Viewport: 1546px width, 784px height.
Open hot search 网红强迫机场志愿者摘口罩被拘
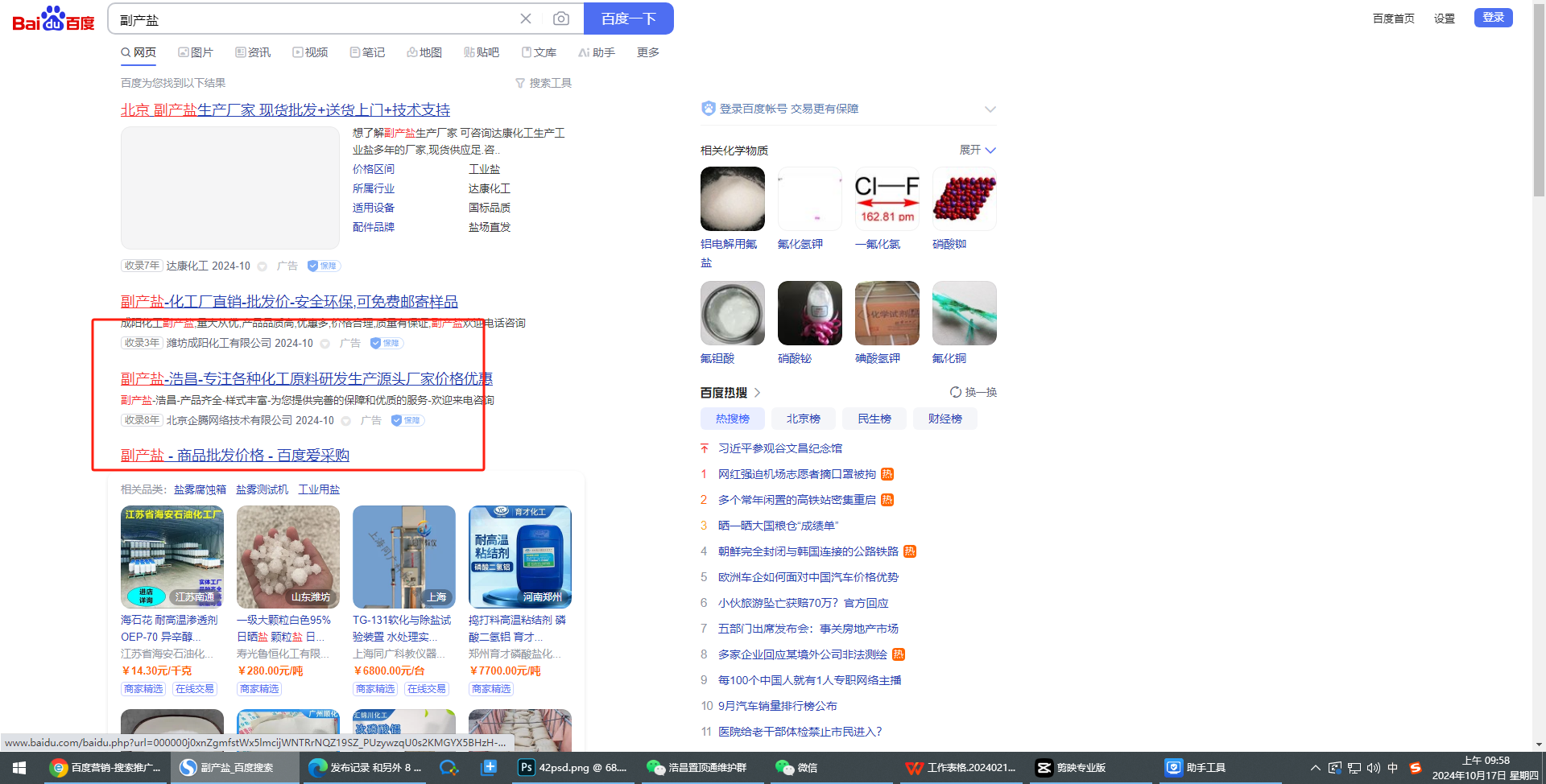(x=797, y=474)
